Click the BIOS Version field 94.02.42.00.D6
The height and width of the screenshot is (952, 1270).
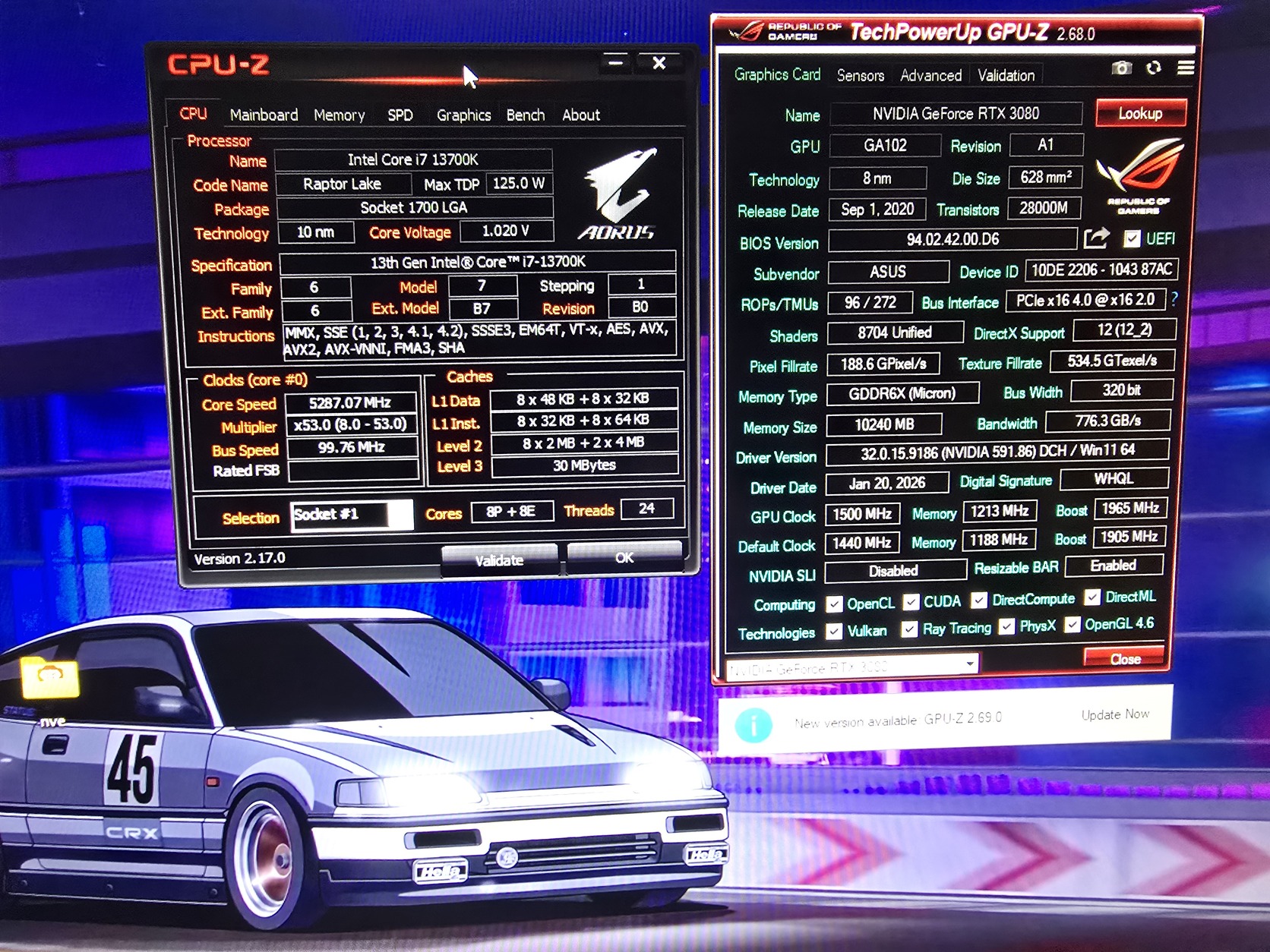tap(953, 240)
